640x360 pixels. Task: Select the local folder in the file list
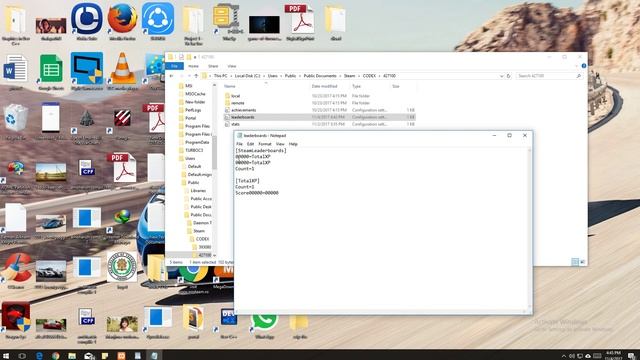pyautogui.click(x=236, y=96)
